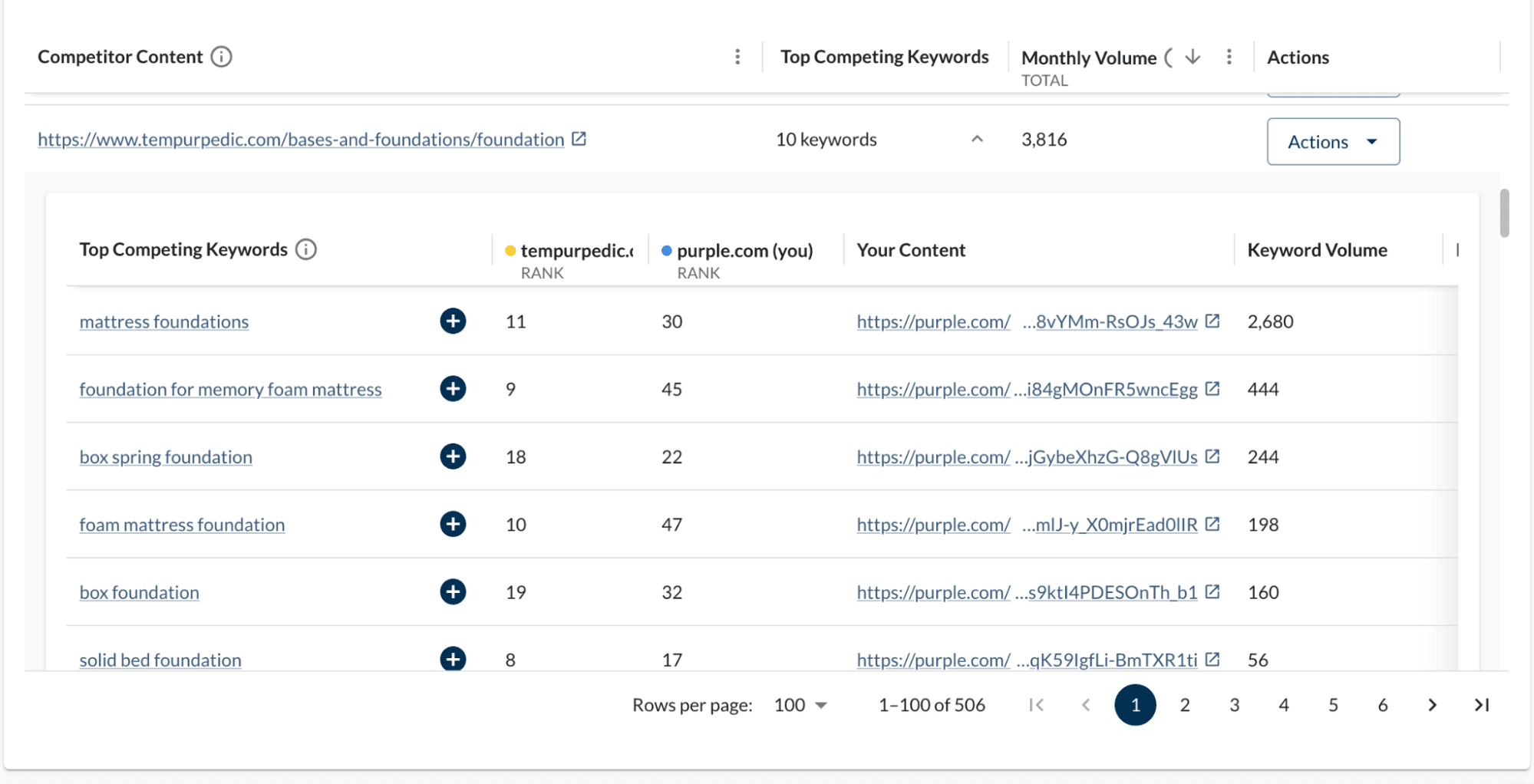Add "solid bed foundation" keyword with plus icon

pyautogui.click(x=453, y=659)
